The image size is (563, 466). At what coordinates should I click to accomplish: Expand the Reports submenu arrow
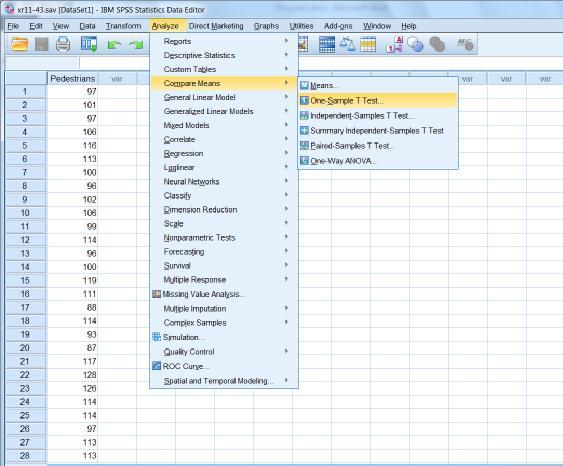coord(286,41)
